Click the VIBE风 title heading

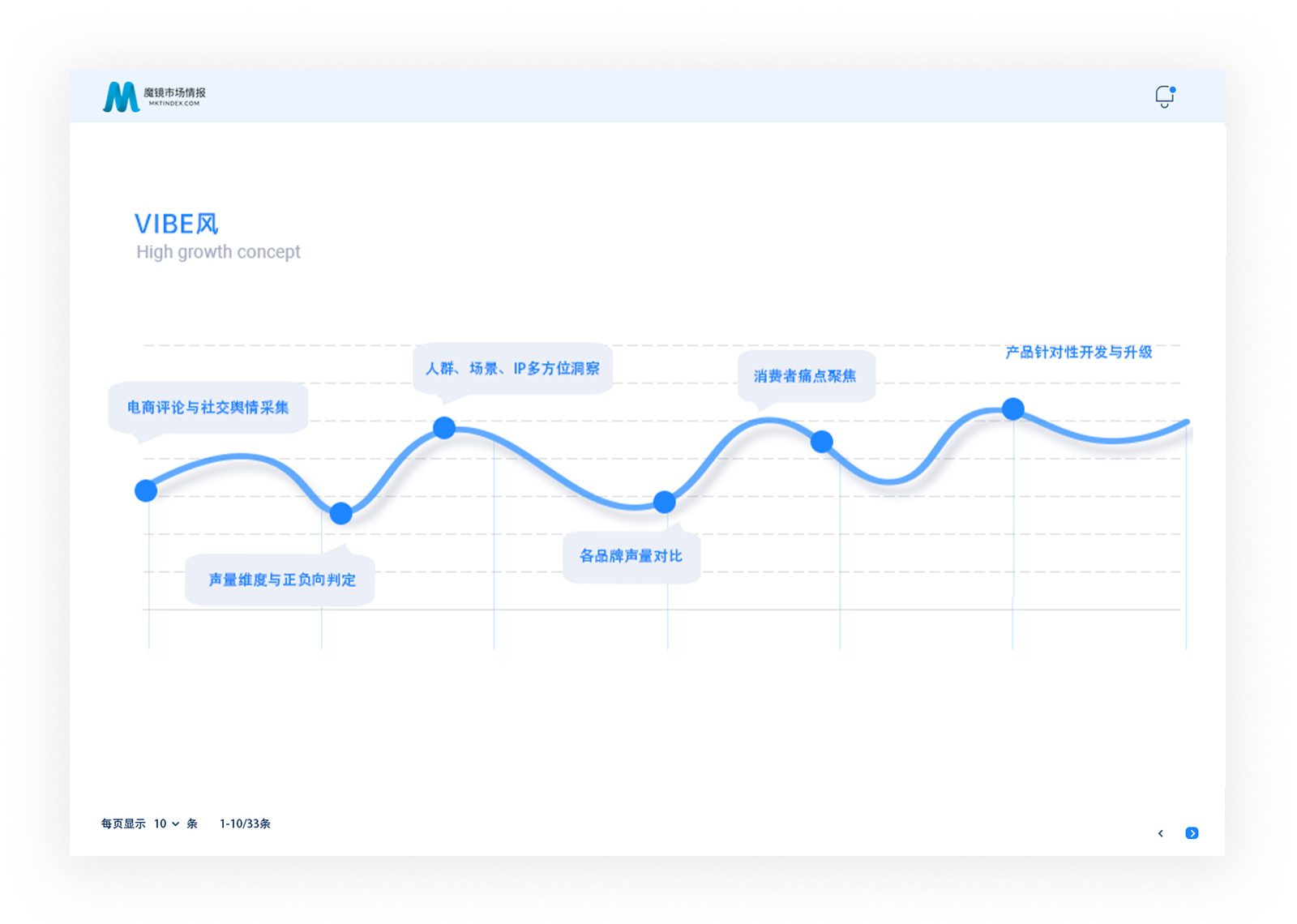[x=177, y=224]
